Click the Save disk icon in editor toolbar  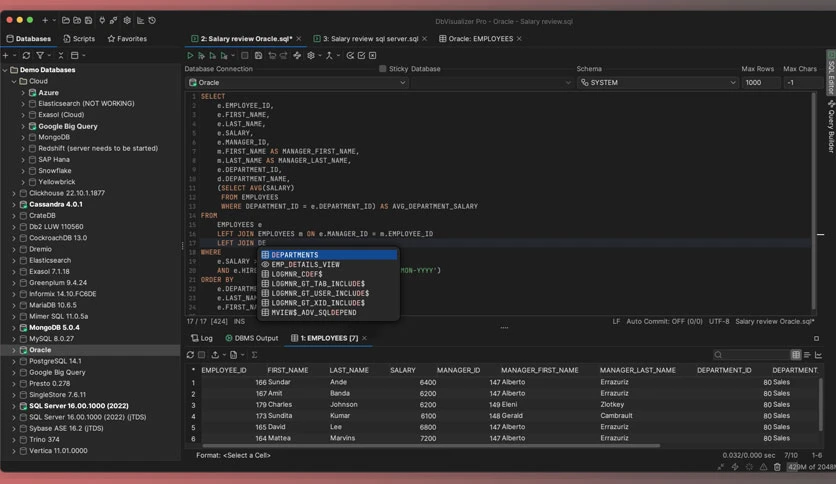pos(258,55)
